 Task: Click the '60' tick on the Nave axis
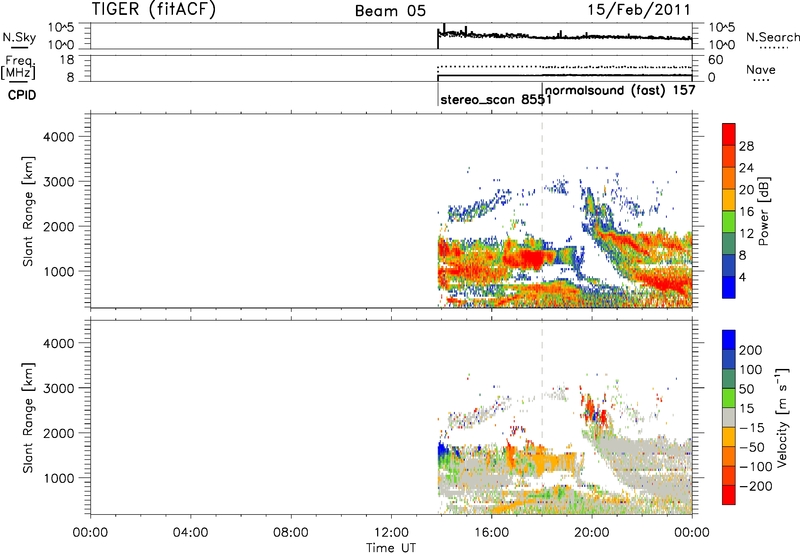tap(715, 60)
